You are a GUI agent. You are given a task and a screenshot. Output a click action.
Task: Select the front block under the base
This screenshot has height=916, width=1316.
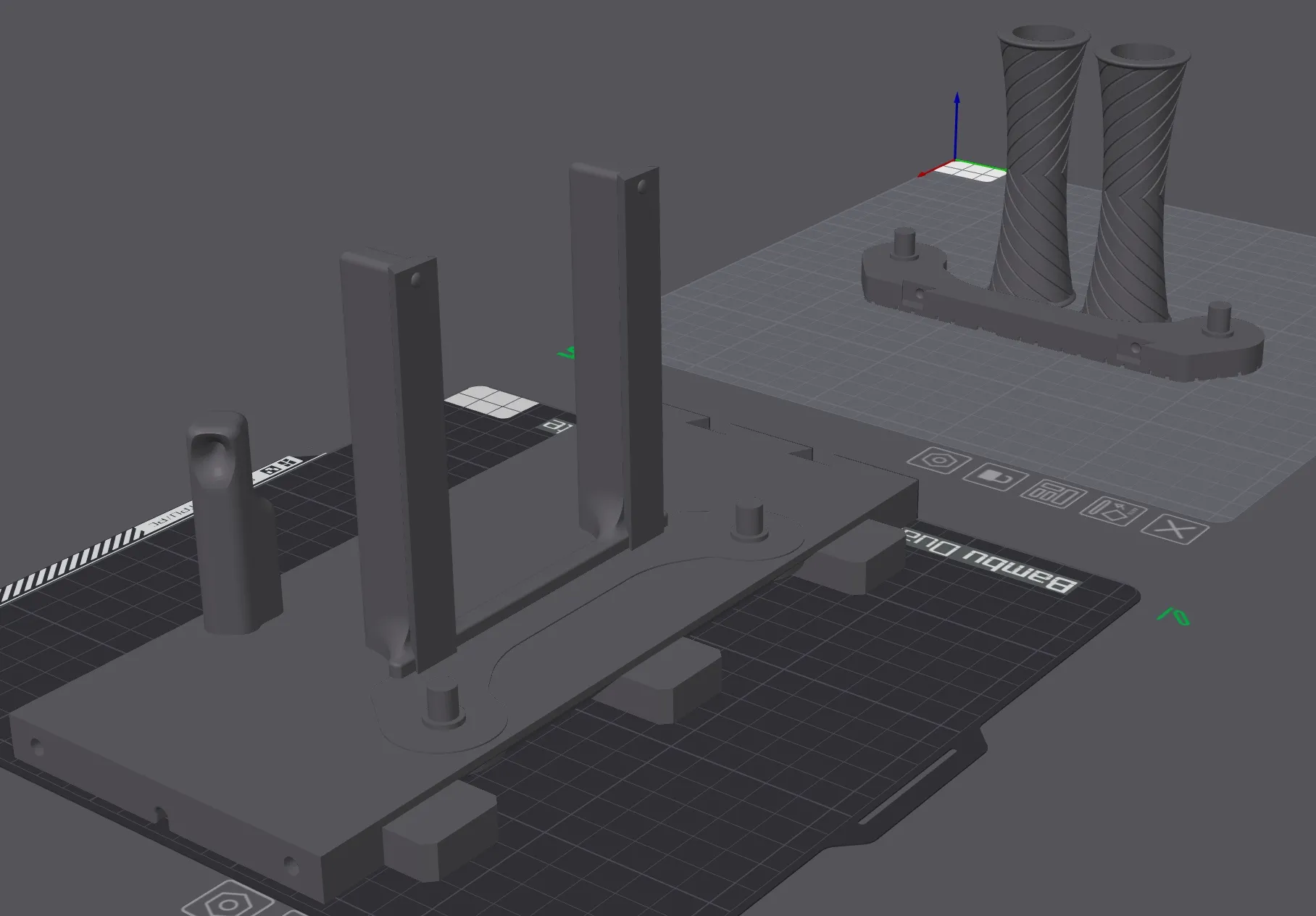[441, 830]
